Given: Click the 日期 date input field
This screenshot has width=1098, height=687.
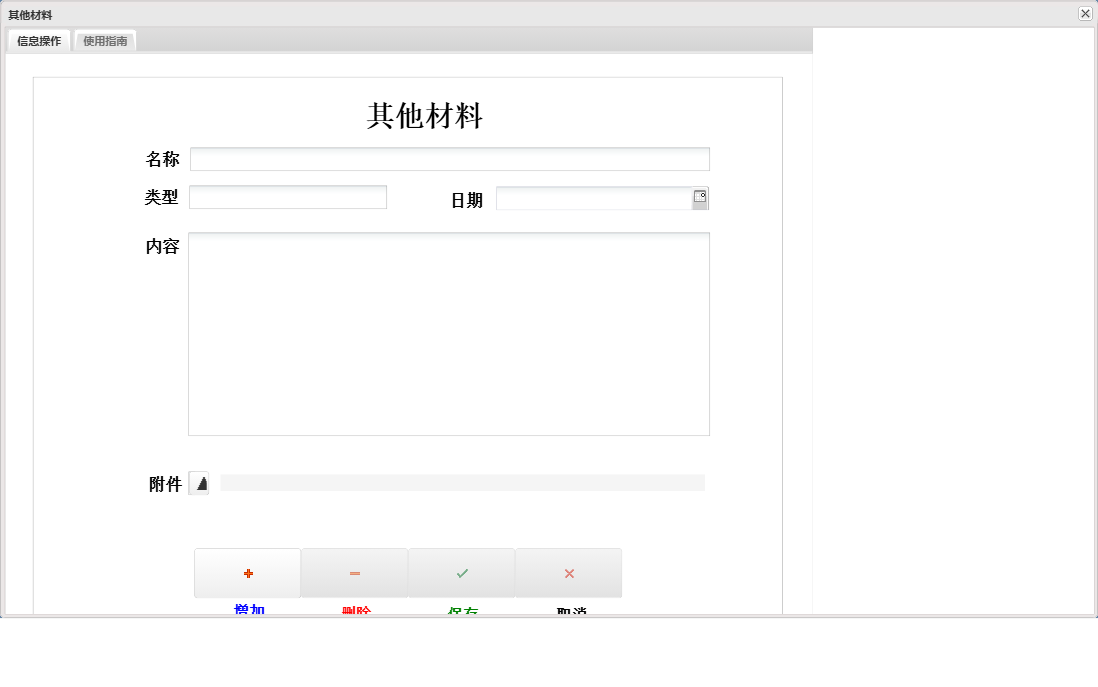Looking at the screenshot, I should click(x=595, y=197).
